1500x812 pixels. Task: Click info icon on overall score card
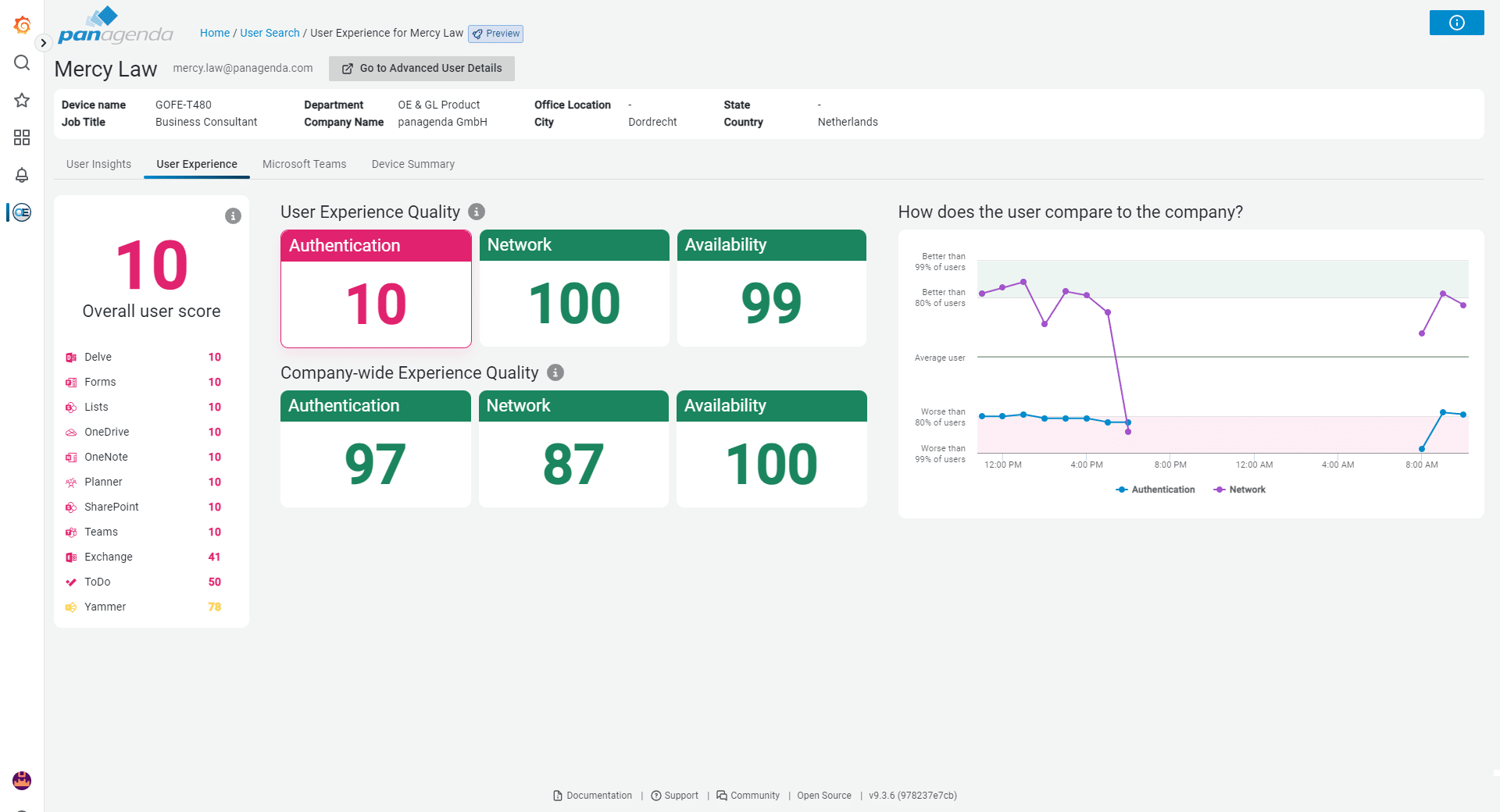pyautogui.click(x=233, y=216)
